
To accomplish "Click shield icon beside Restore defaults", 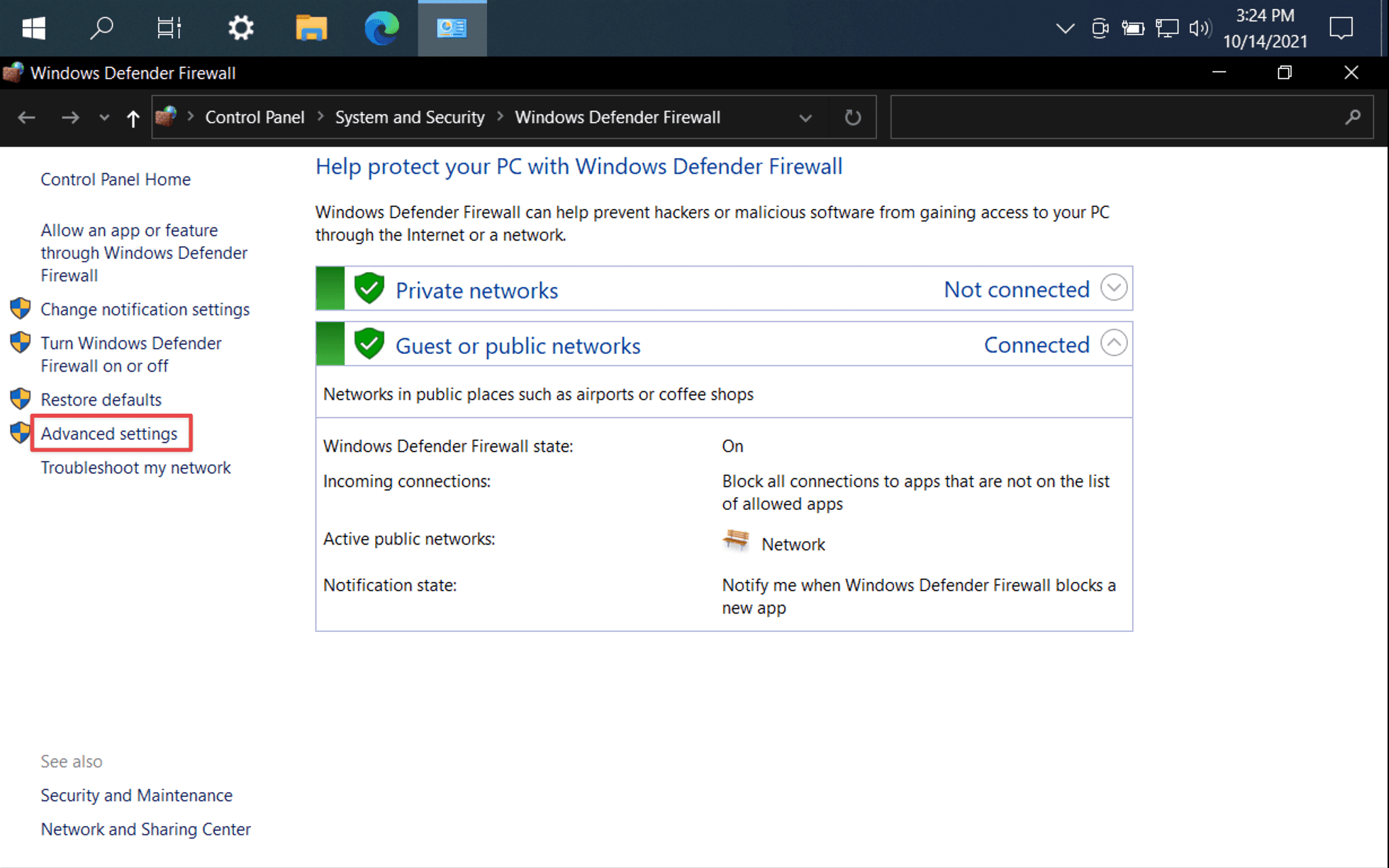I will (x=20, y=399).
